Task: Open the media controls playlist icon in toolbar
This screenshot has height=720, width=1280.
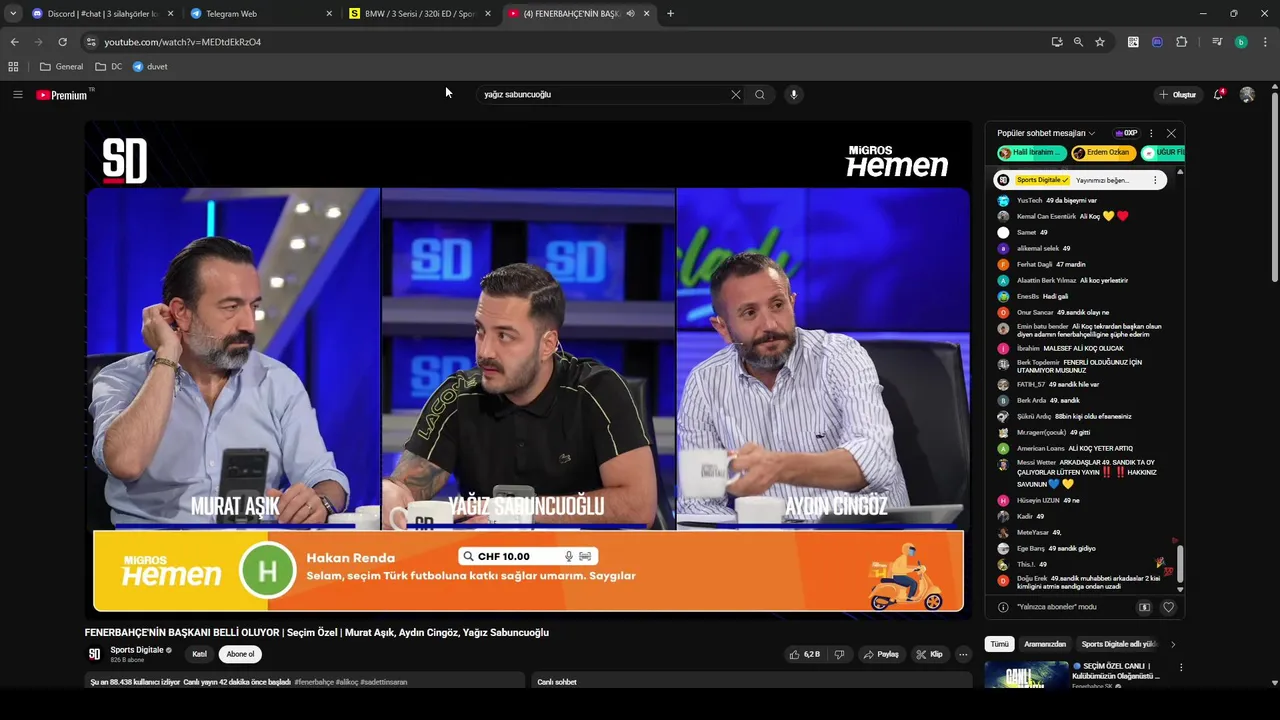Action: tap(1217, 42)
